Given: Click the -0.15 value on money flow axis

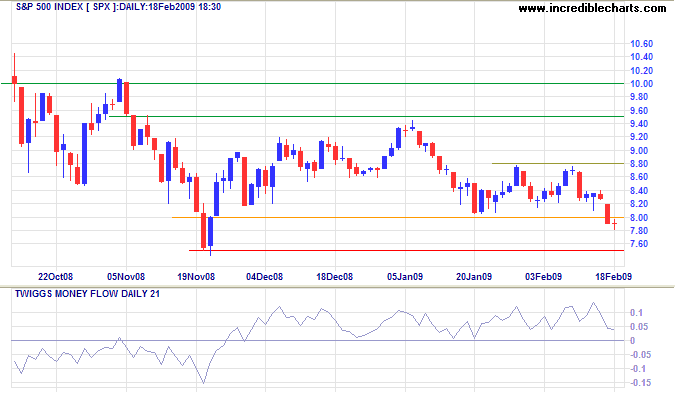Looking at the screenshot, I should tap(641, 383).
